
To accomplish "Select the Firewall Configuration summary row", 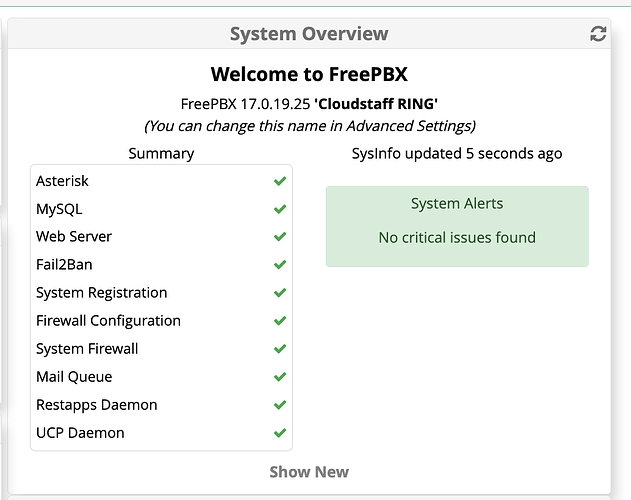I will click(x=161, y=320).
